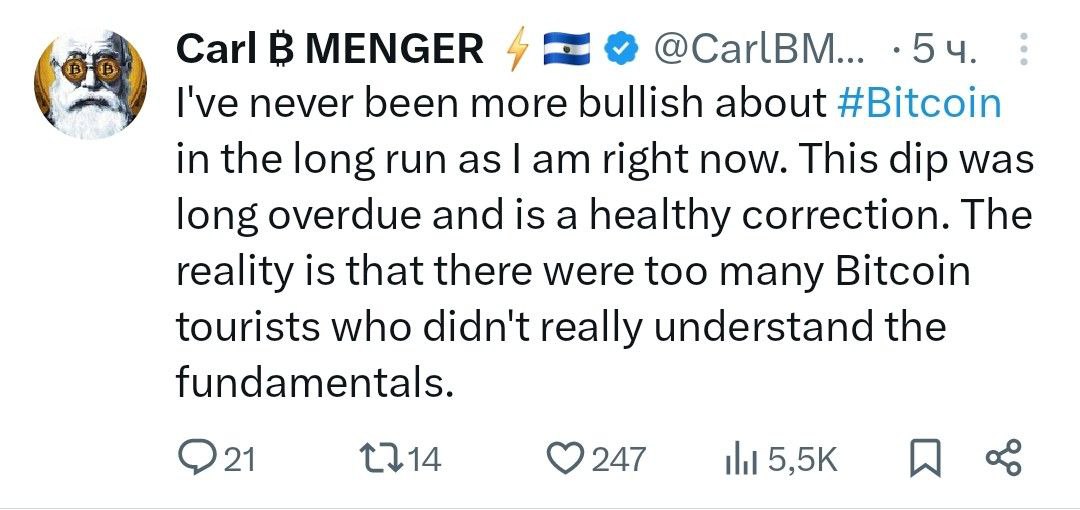The image size is (1080, 510).
Task: Click the Carl ₿ MENGER display name
Action: [x=330, y=49]
